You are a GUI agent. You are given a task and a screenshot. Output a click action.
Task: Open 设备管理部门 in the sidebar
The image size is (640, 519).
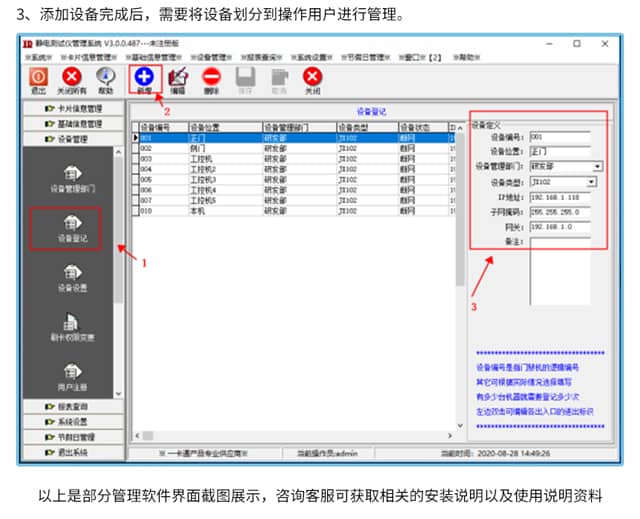click(x=71, y=177)
